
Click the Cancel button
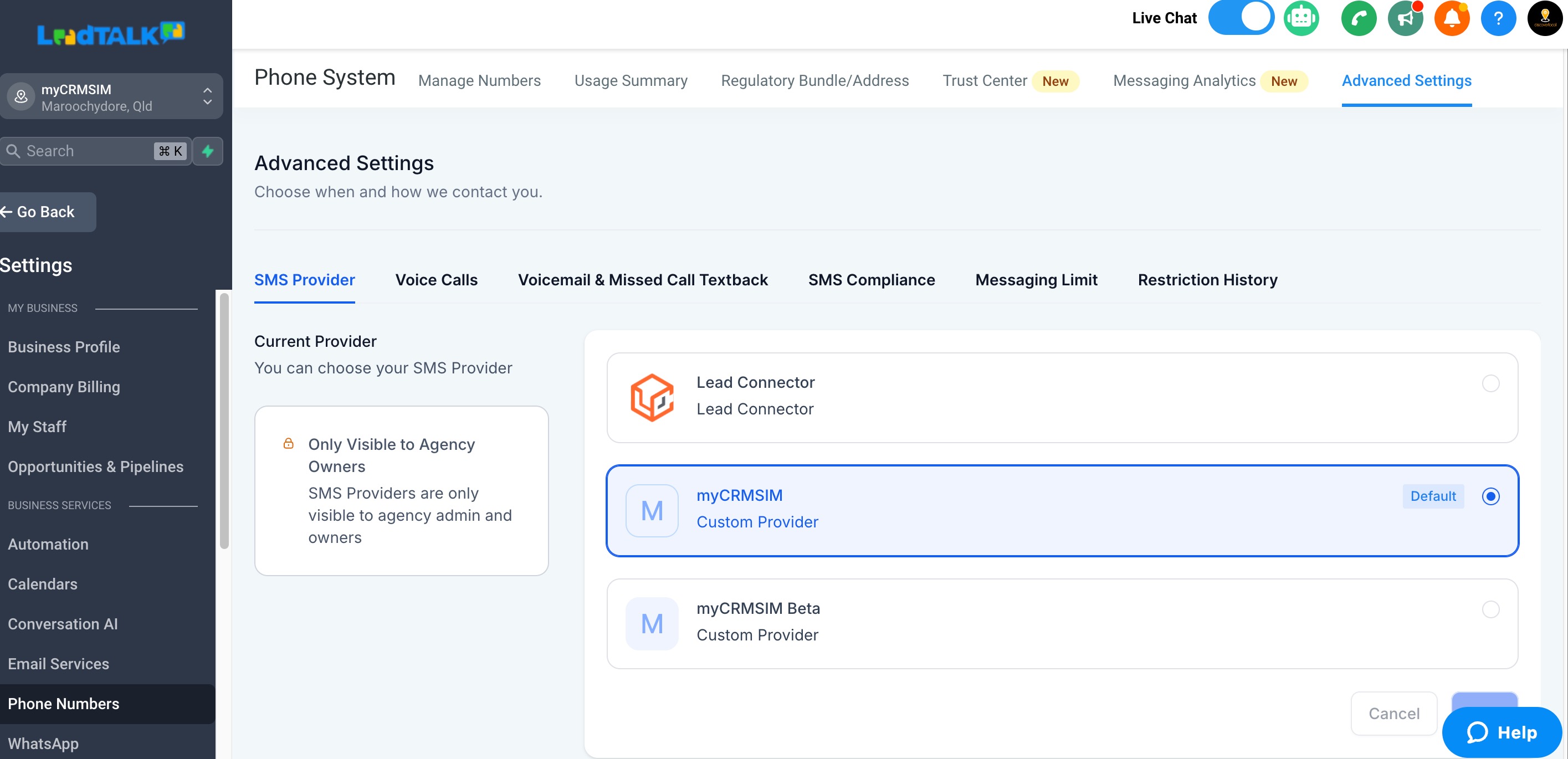1393,713
